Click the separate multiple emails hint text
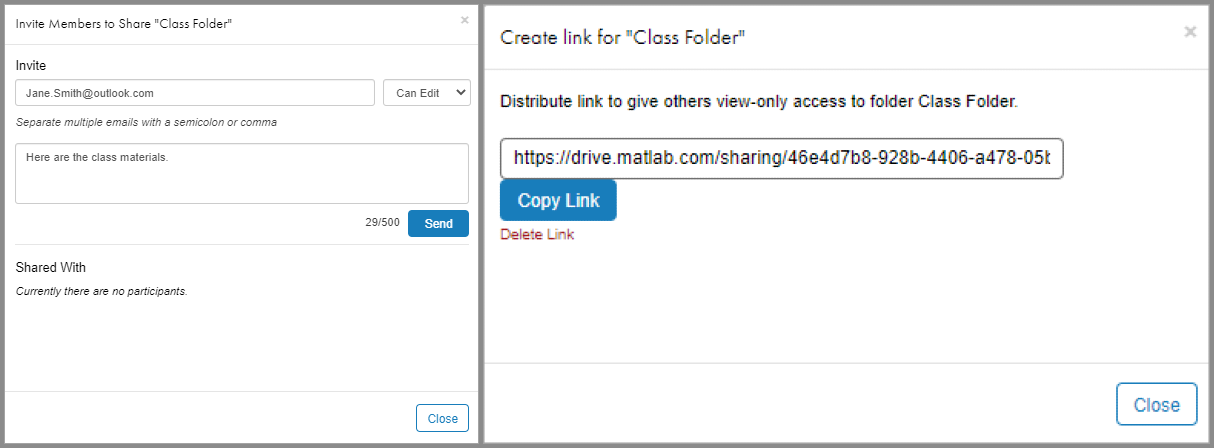The image size is (1214, 448). coord(146,122)
